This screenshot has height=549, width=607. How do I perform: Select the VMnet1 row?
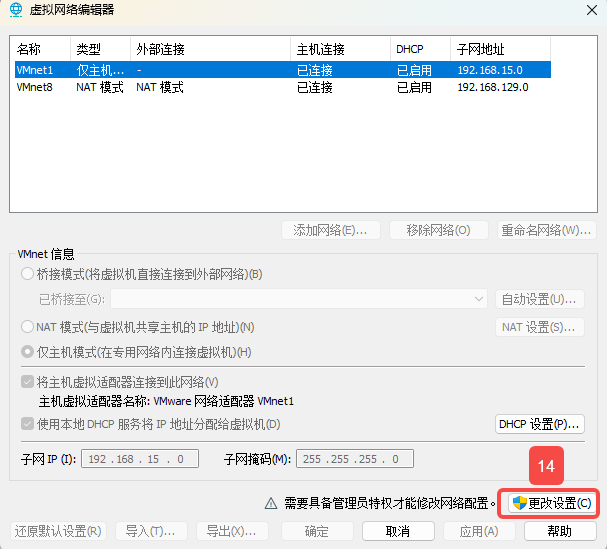tap(283, 70)
